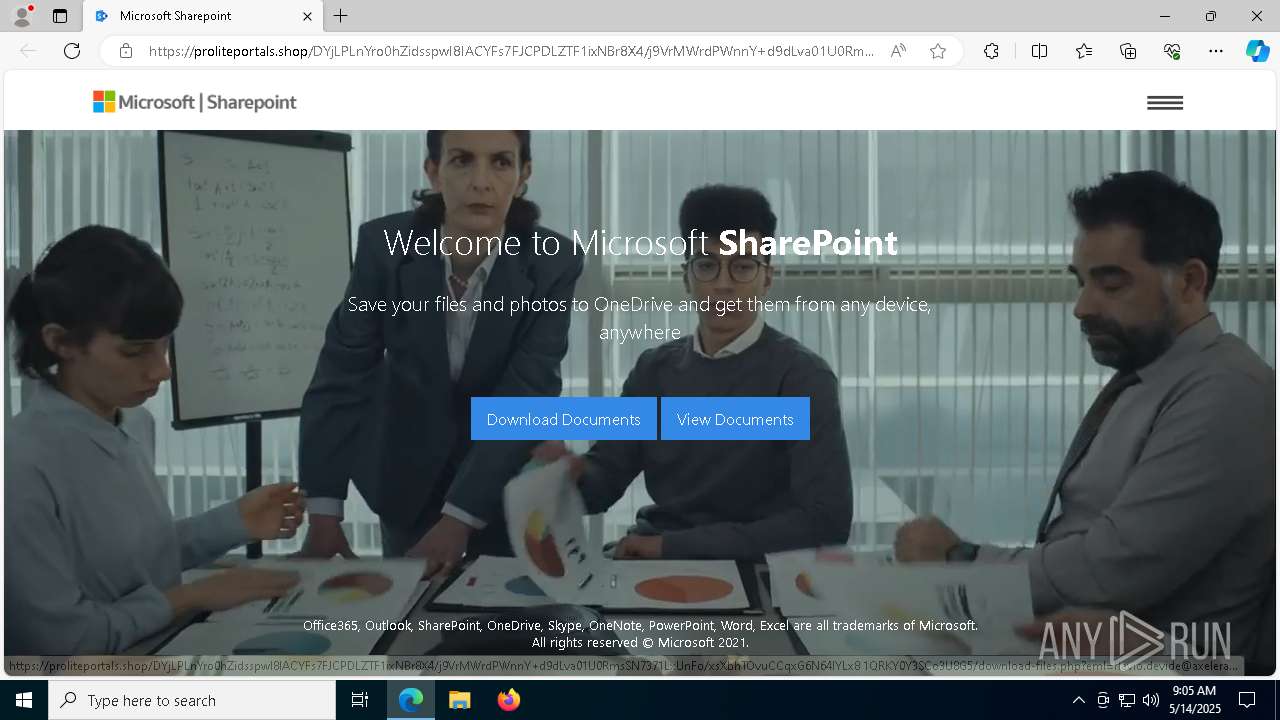The image size is (1280, 720).
Task: Go back using the browser back arrow
Action: [28, 51]
